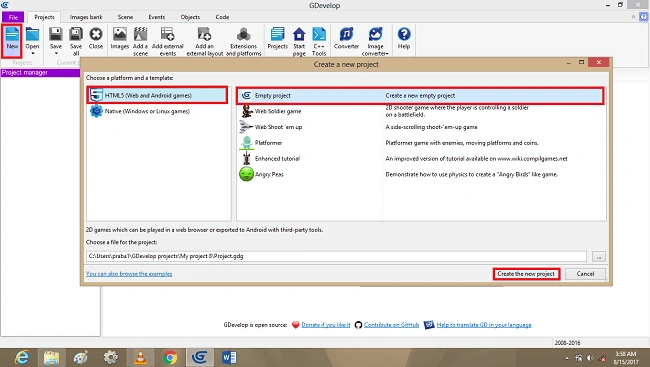Open Paint from the taskbar
This screenshot has height=367, width=650.
[81, 357]
